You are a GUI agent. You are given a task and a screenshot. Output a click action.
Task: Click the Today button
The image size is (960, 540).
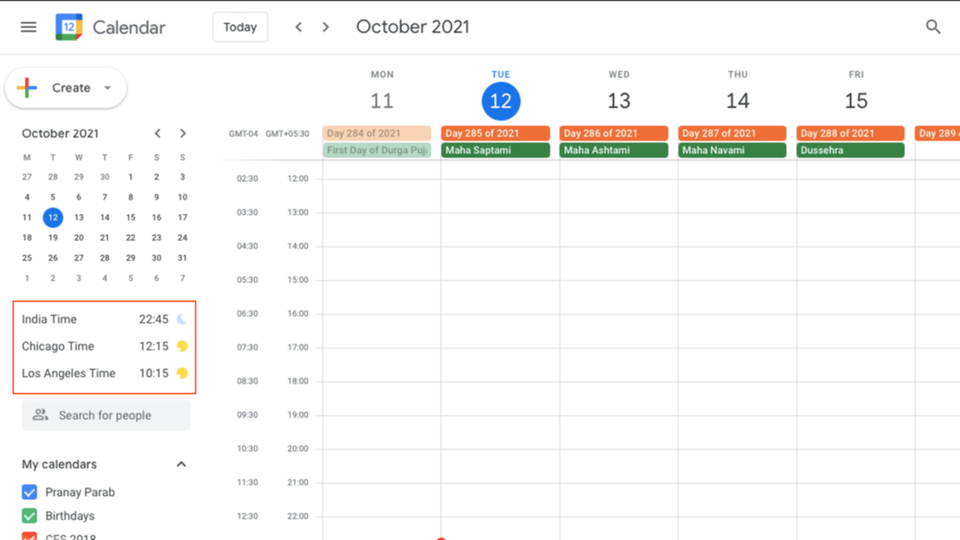pos(240,27)
